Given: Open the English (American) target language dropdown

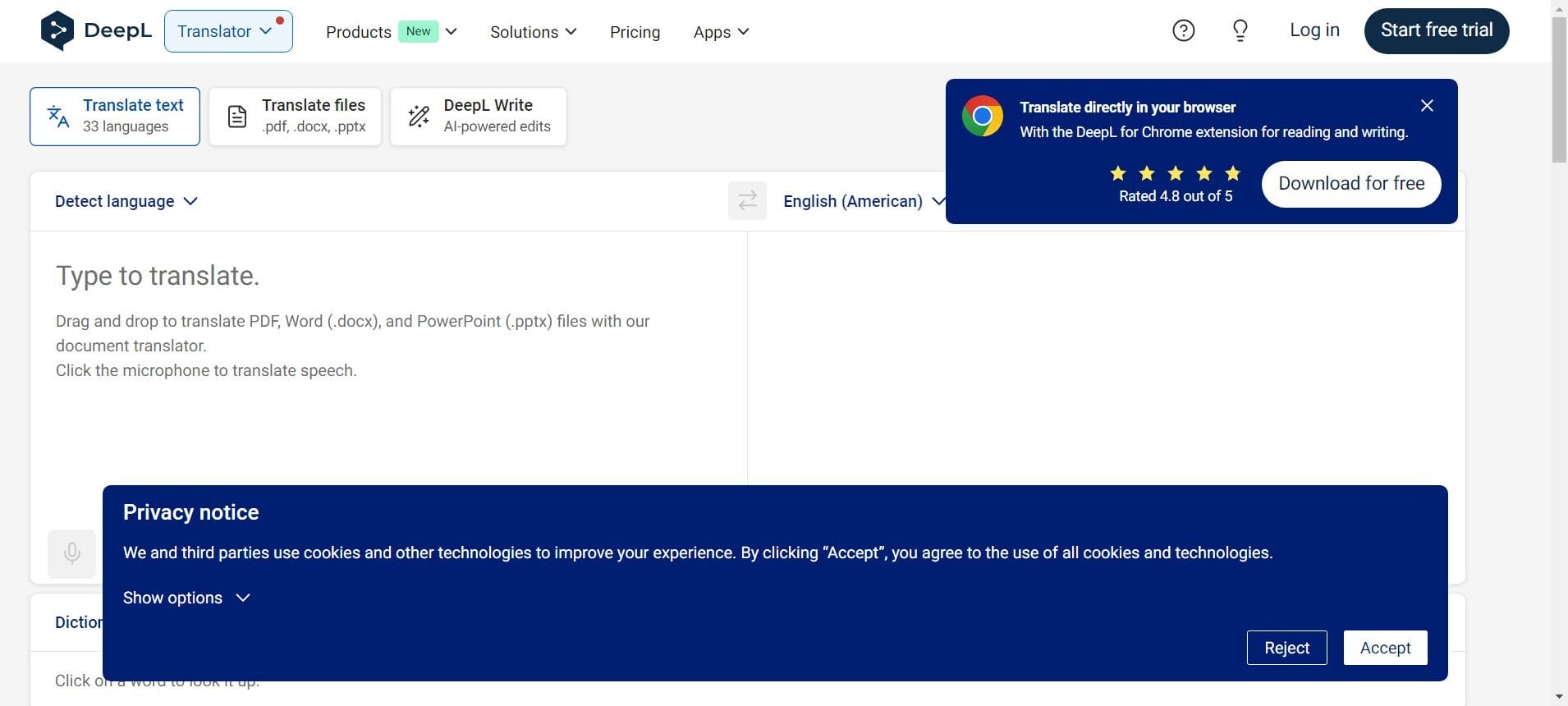Looking at the screenshot, I should [x=862, y=201].
